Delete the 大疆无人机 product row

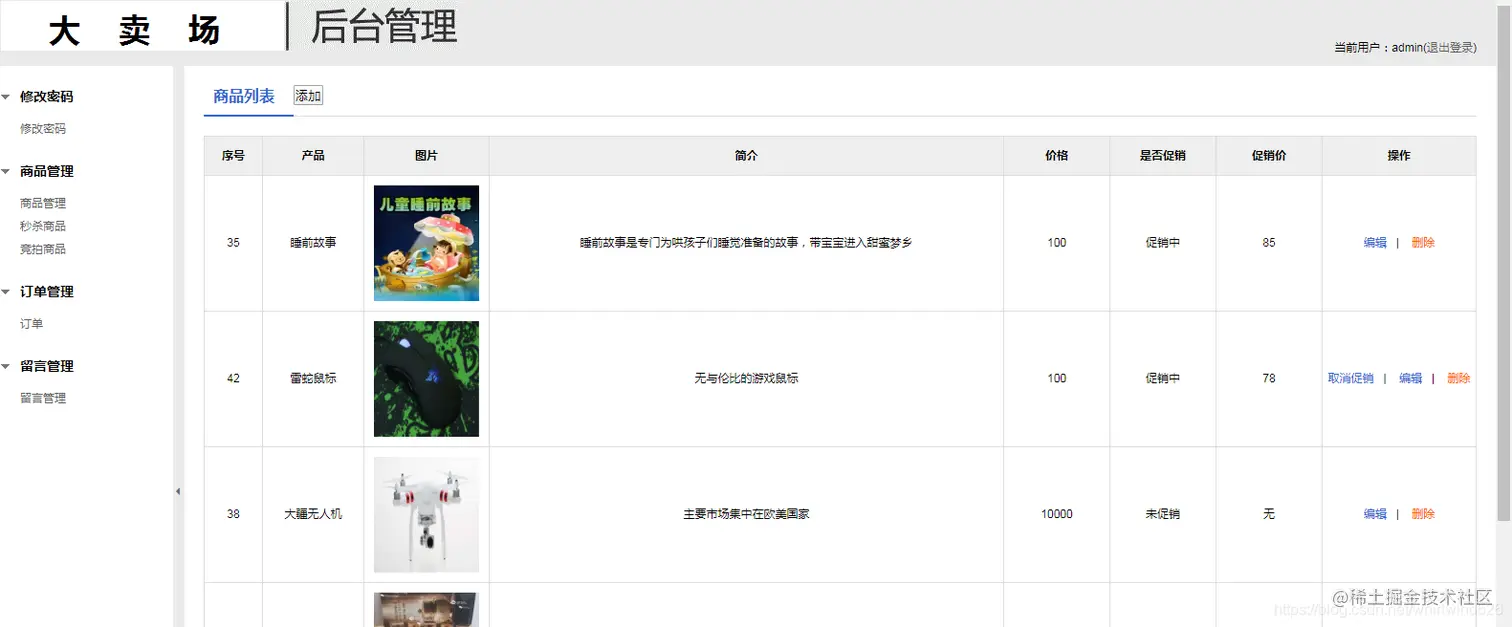point(1423,514)
